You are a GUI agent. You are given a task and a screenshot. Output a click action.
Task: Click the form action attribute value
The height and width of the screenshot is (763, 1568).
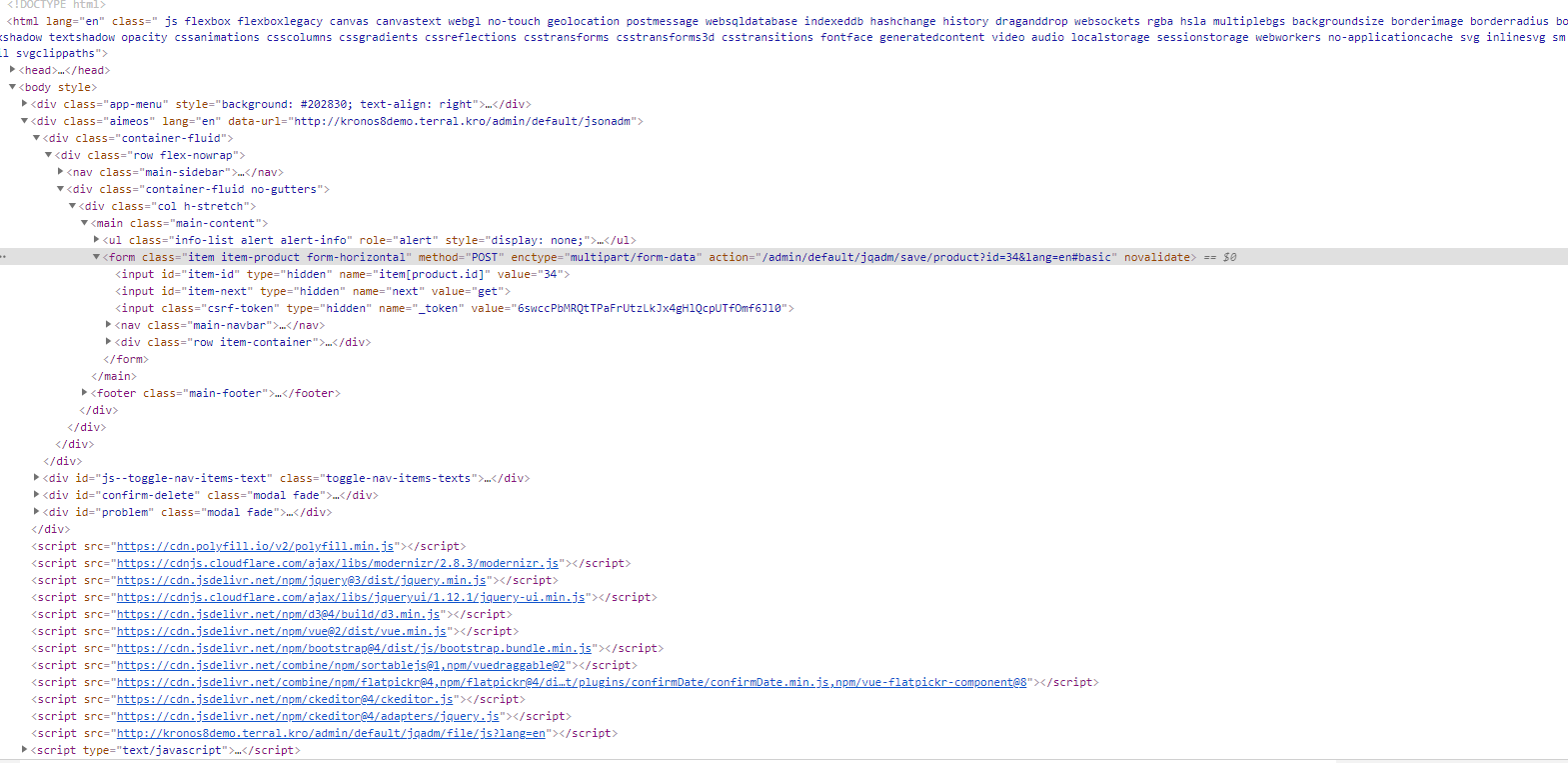point(936,257)
